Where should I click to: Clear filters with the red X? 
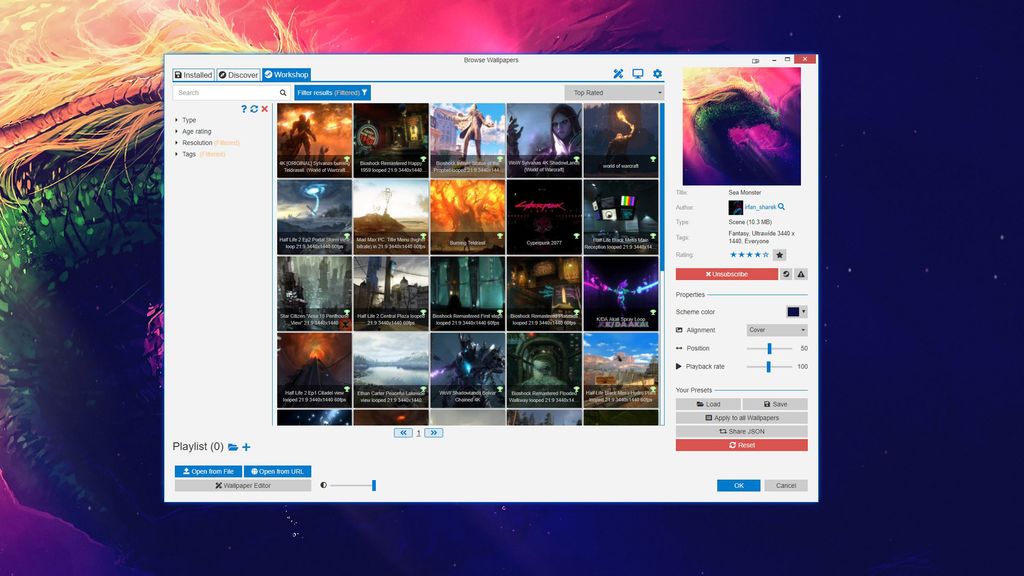tap(264, 109)
